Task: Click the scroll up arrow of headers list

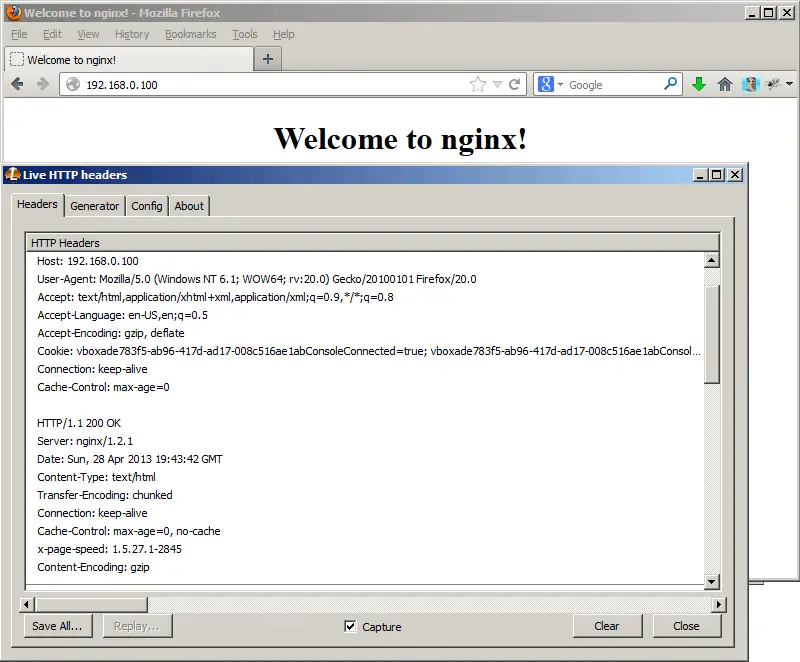Action: [712, 261]
